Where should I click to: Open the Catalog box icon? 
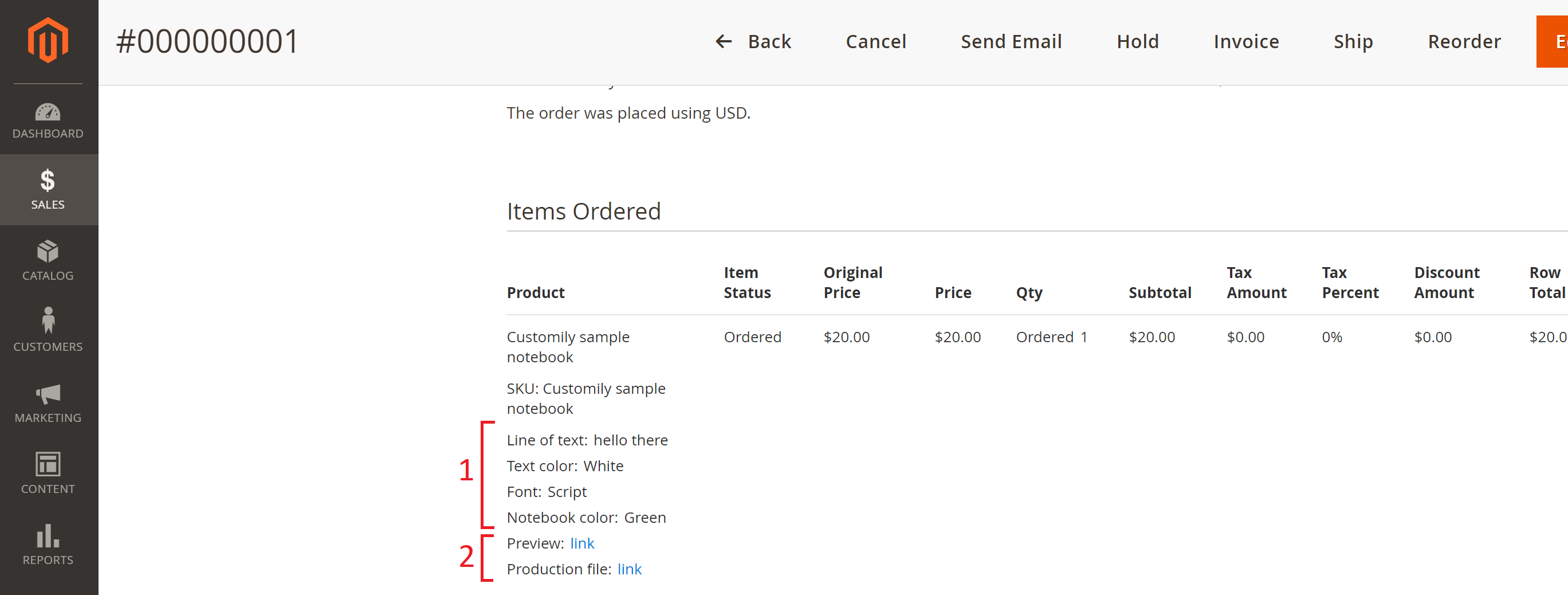point(48,252)
